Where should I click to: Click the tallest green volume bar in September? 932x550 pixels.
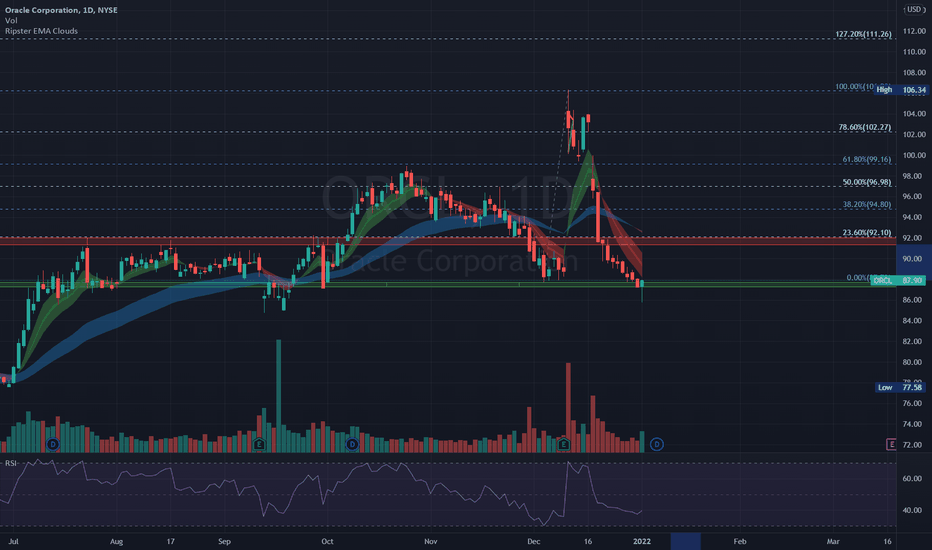point(278,396)
